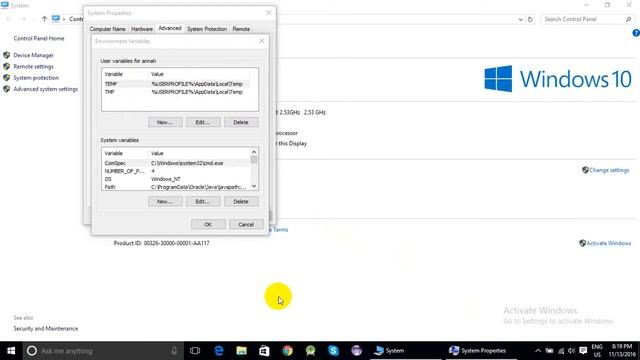Viewport: 640px width, 360px height.
Task: Click the Ask me anything search box
Action: click(102, 351)
